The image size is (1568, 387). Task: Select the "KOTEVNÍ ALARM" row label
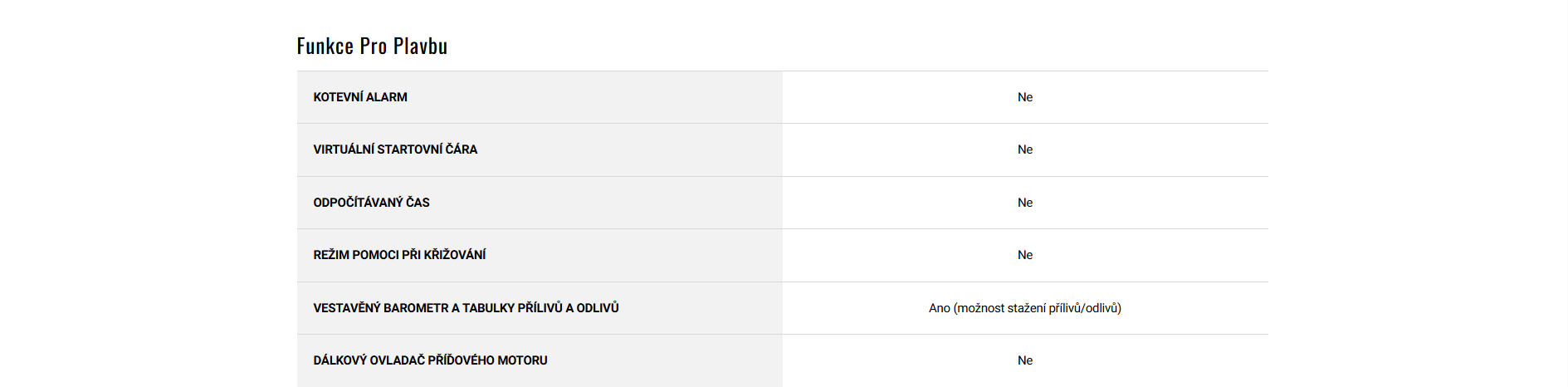coord(359,97)
